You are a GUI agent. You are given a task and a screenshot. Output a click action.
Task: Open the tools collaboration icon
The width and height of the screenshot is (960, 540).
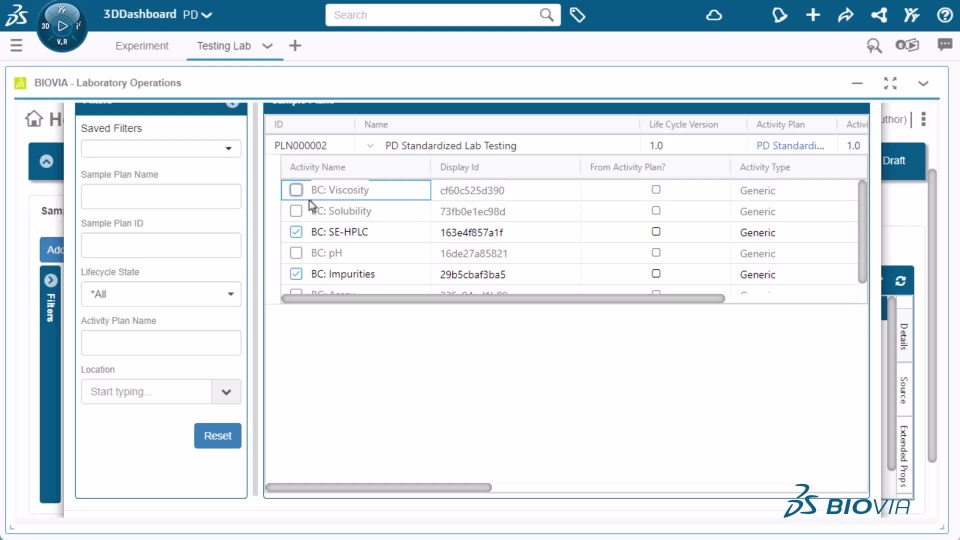(912, 15)
